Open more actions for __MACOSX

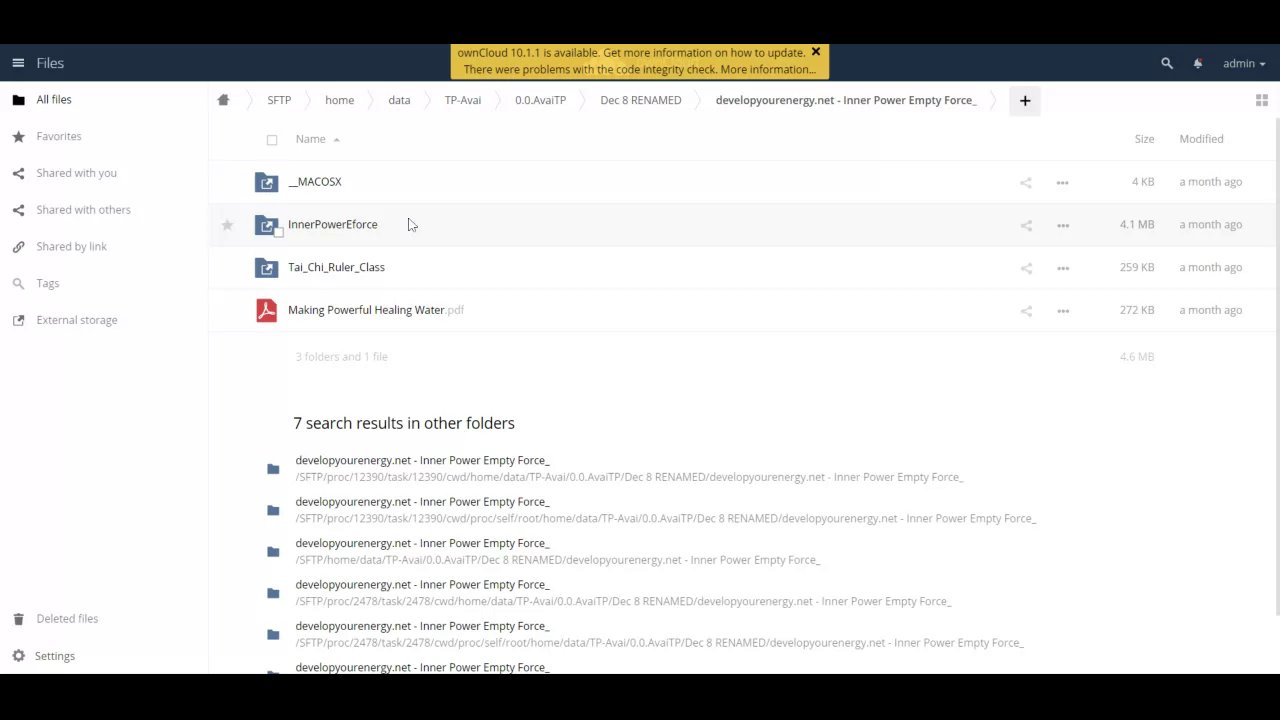click(x=1062, y=182)
